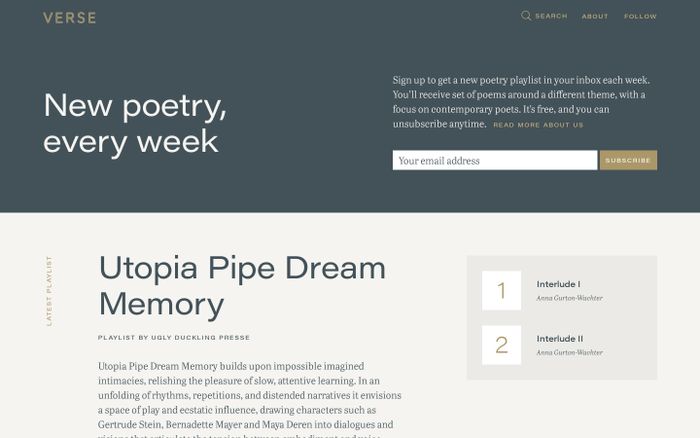Open the VERSE logo home link
This screenshot has height=438, width=700.
point(70,18)
